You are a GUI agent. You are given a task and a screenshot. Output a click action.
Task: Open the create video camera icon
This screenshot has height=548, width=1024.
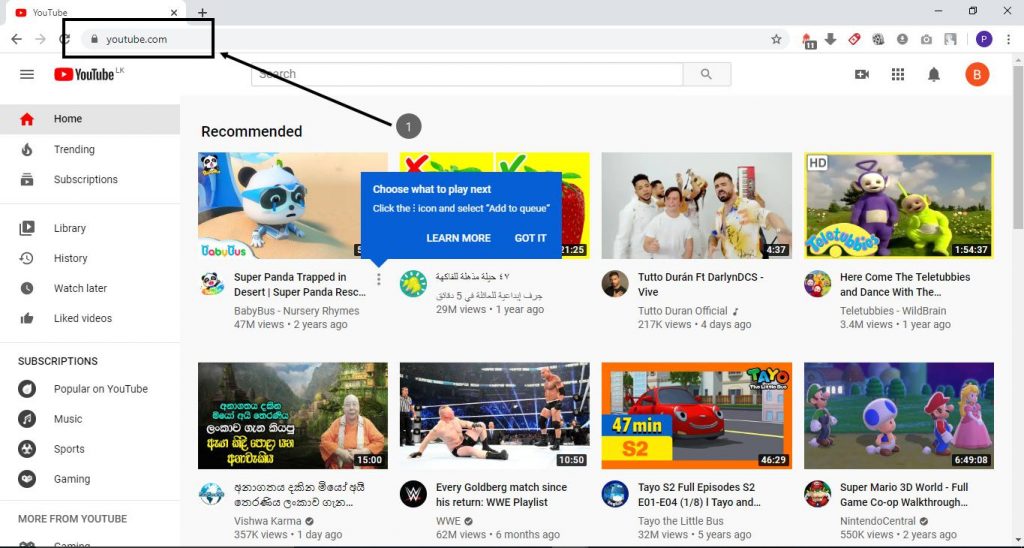tap(862, 74)
